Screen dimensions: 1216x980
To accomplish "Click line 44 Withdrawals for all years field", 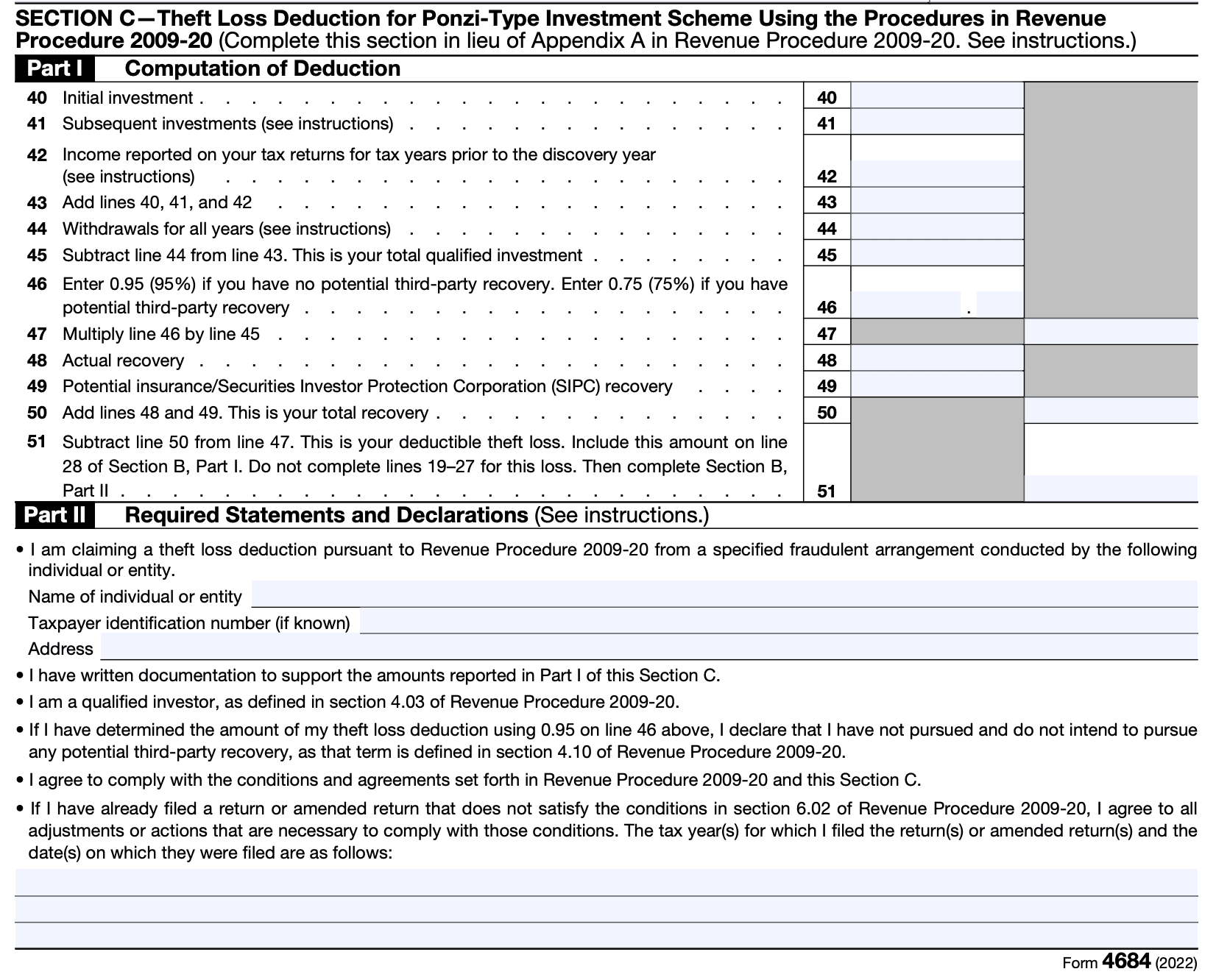I will click(x=936, y=228).
